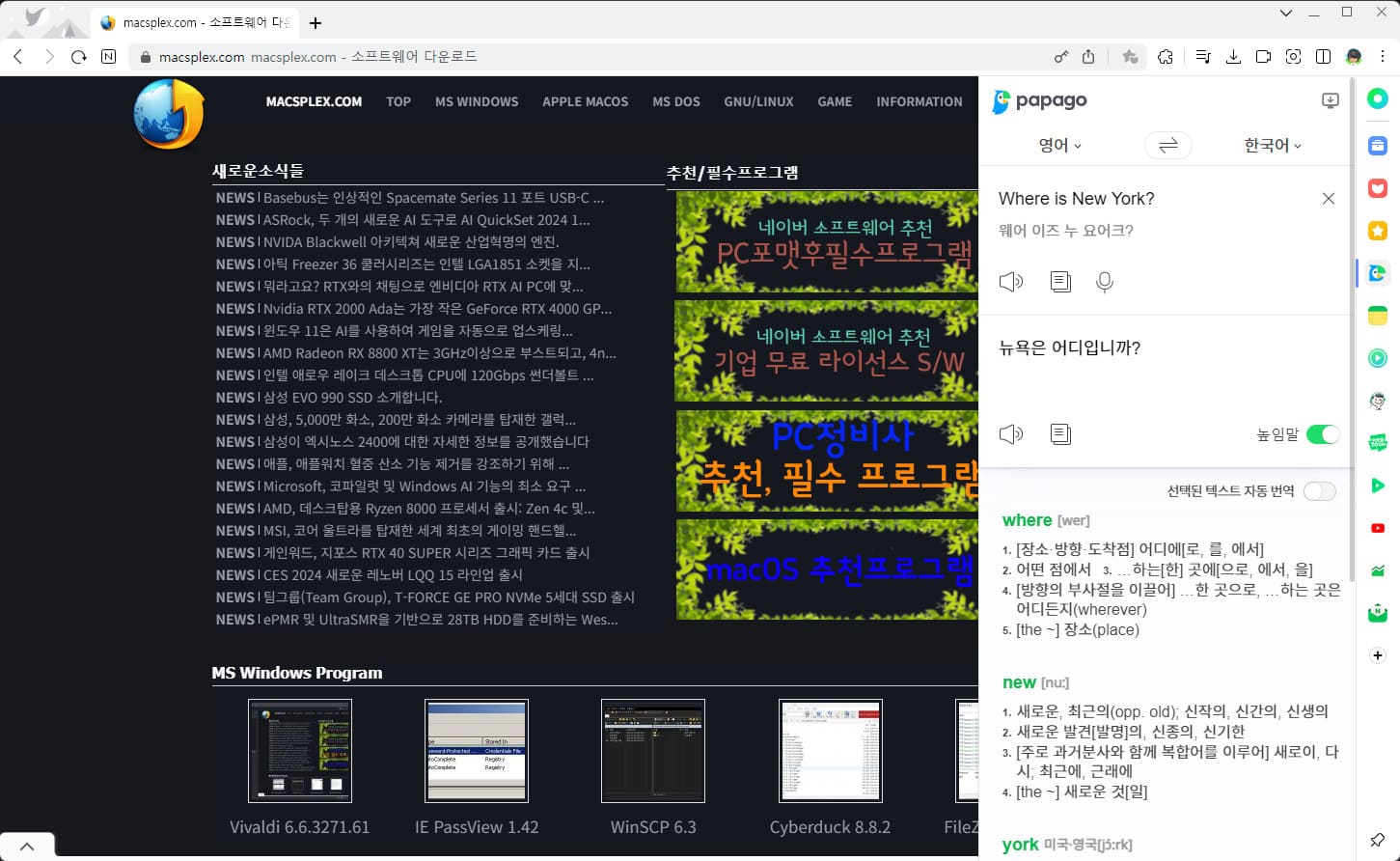The image size is (1400, 861).
Task: Click the macOS 추천프로그램 banner
Action: 827,569
